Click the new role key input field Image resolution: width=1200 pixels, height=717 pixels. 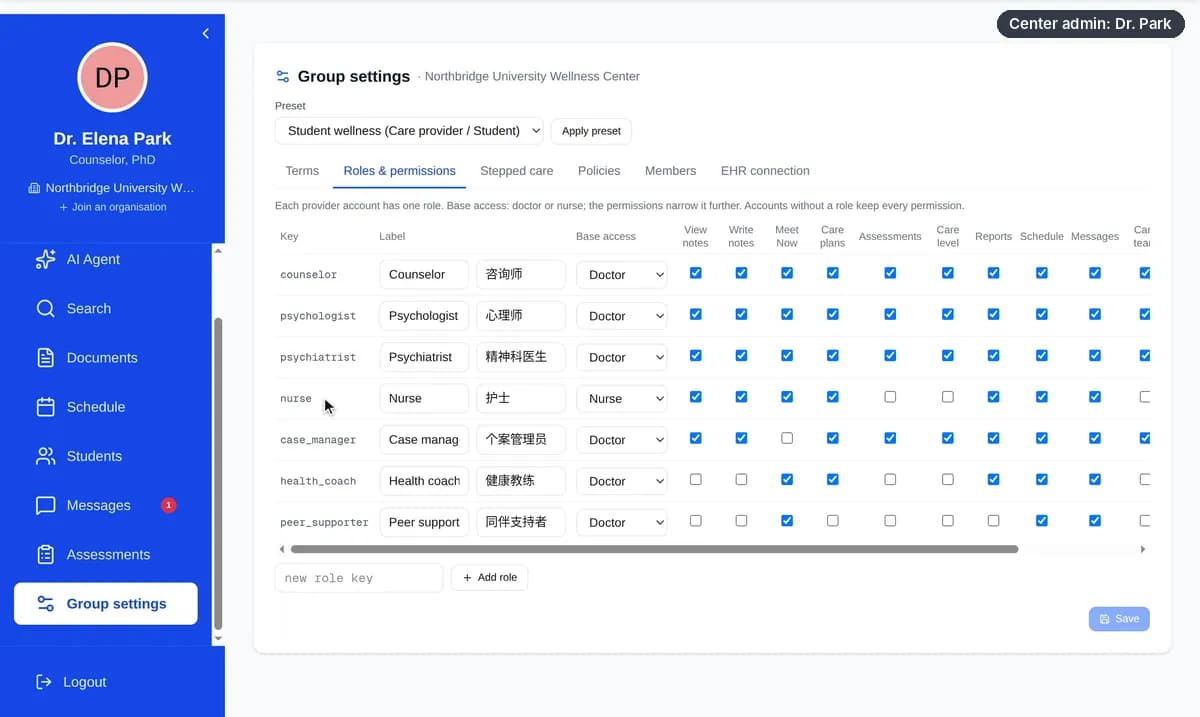point(359,578)
